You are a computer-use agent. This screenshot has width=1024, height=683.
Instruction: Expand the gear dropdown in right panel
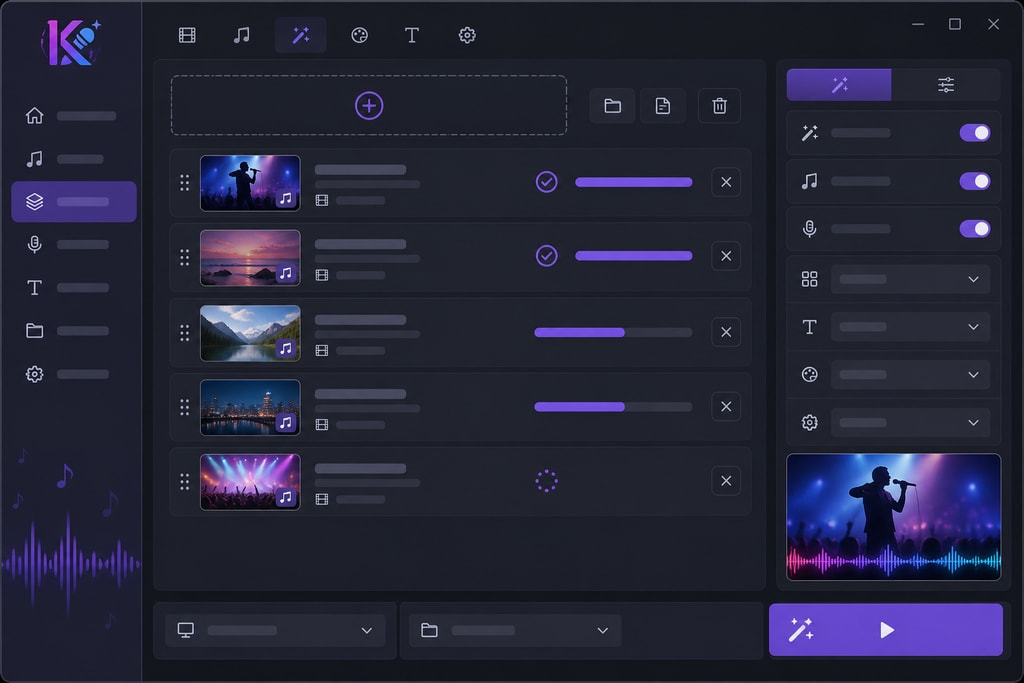910,422
